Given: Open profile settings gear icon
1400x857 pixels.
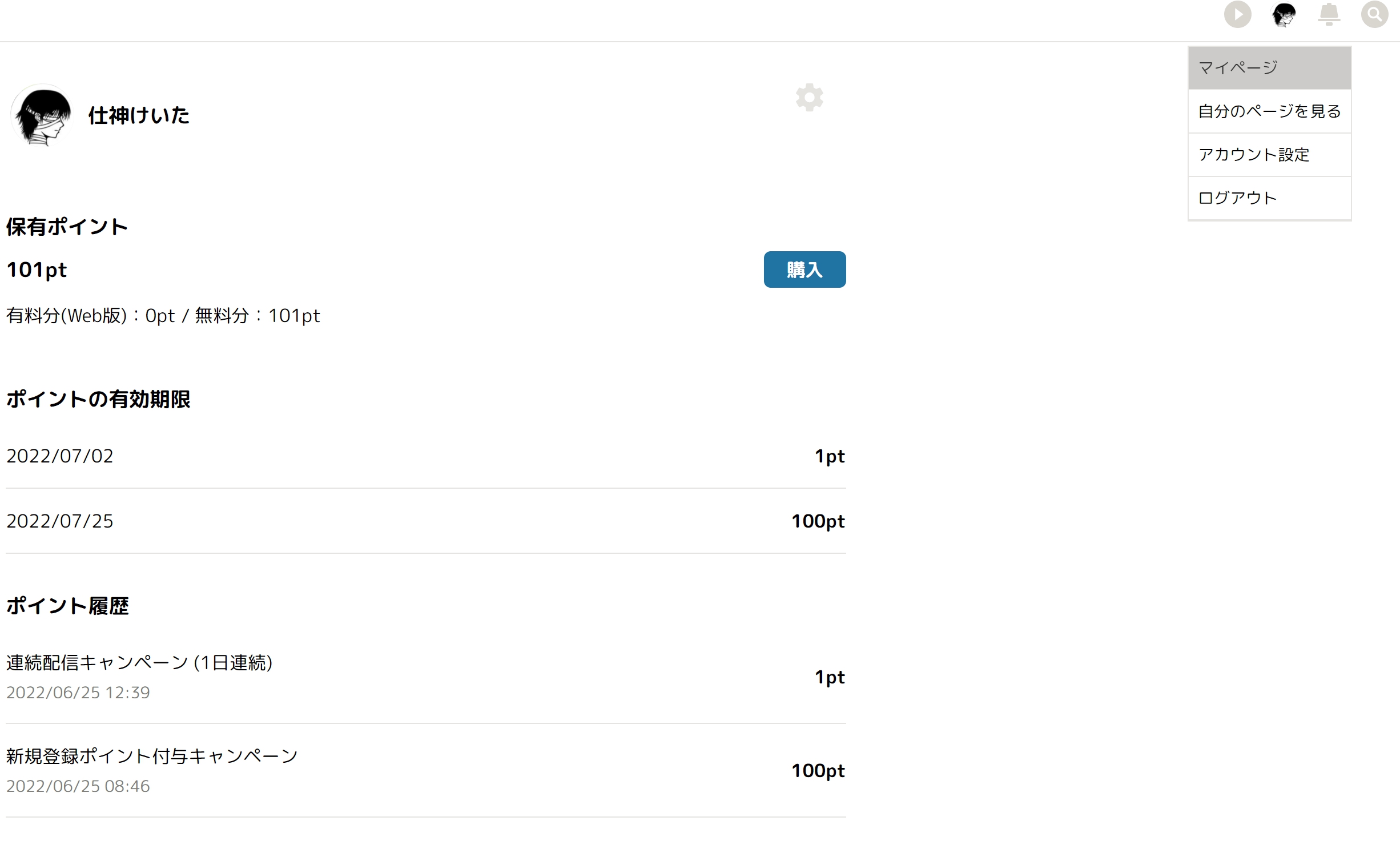Looking at the screenshot, I should click(809, 98).
